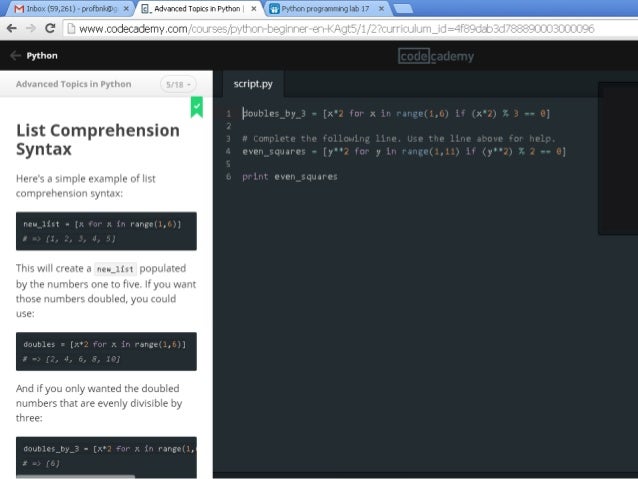638x479 pixels.
Task: Switch to the Python programming lab 17 tab
Action: tap(325, 9)
